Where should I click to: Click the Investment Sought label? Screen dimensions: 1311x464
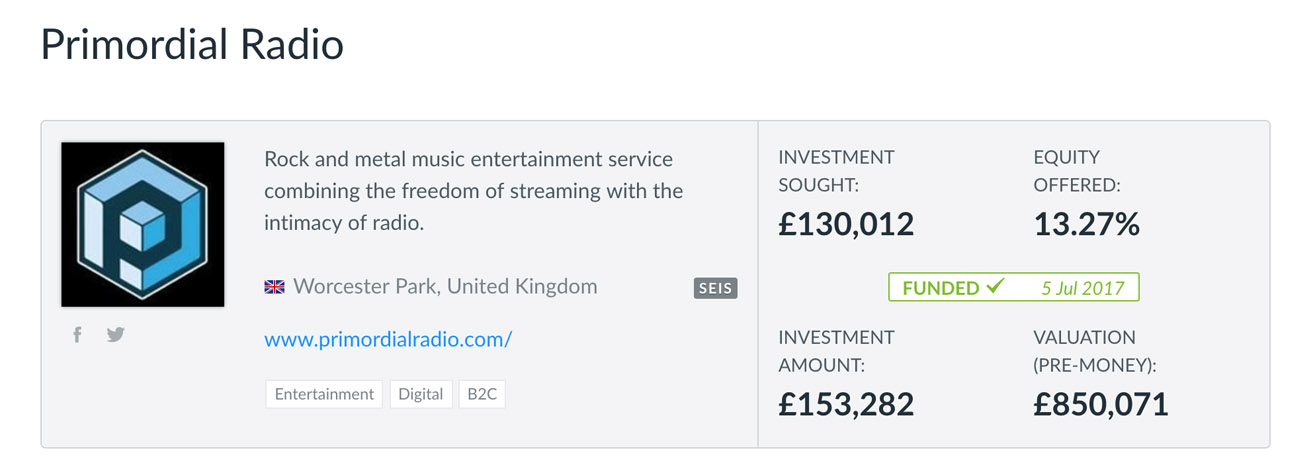click(836, 170)
